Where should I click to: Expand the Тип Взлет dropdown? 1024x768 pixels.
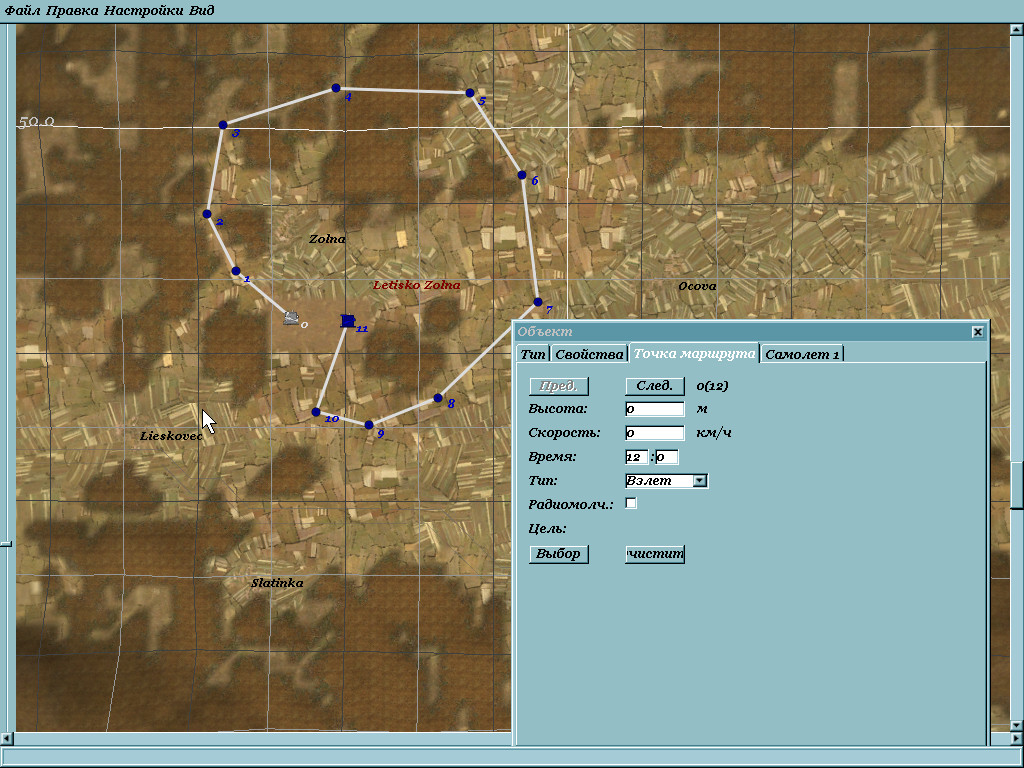click(699, 481)
